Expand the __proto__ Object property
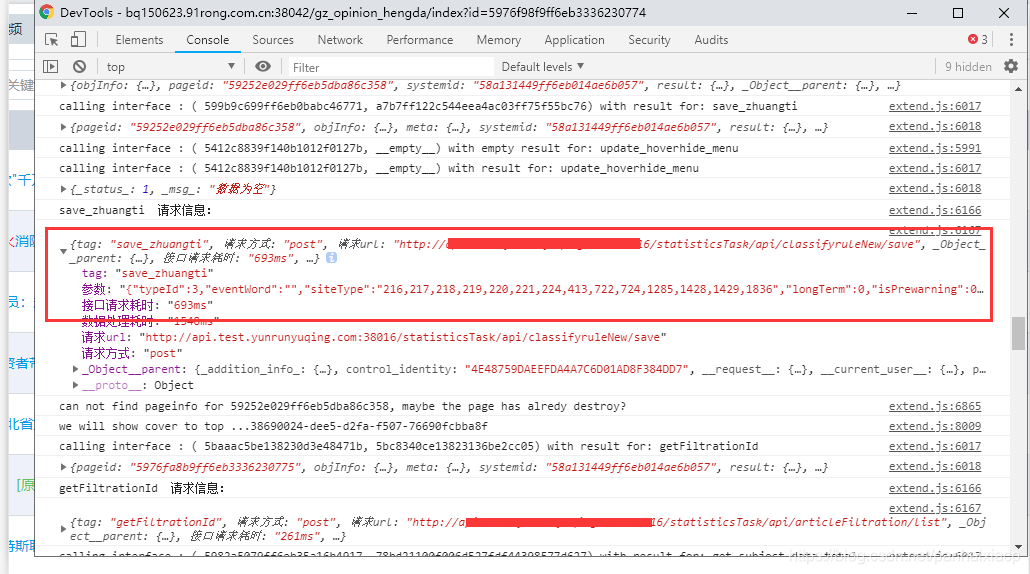Image resolution: width=1030 pixels, height=574 pixels. [x=76, y=385]
